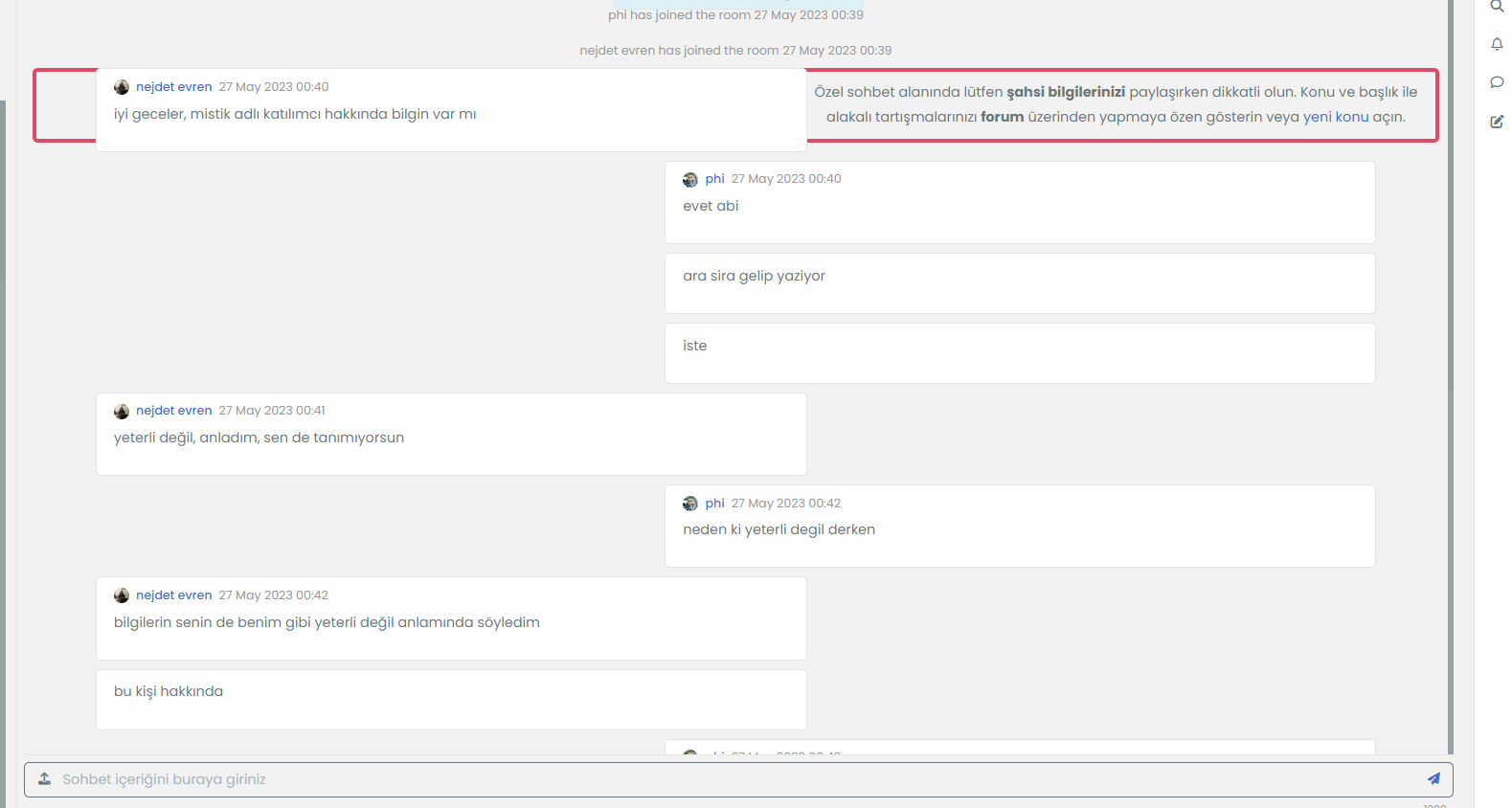Open phi's profile from 'evet abi' message
Screen dimensions: 1512x808
pyautogui.click(x=714, y=179)
